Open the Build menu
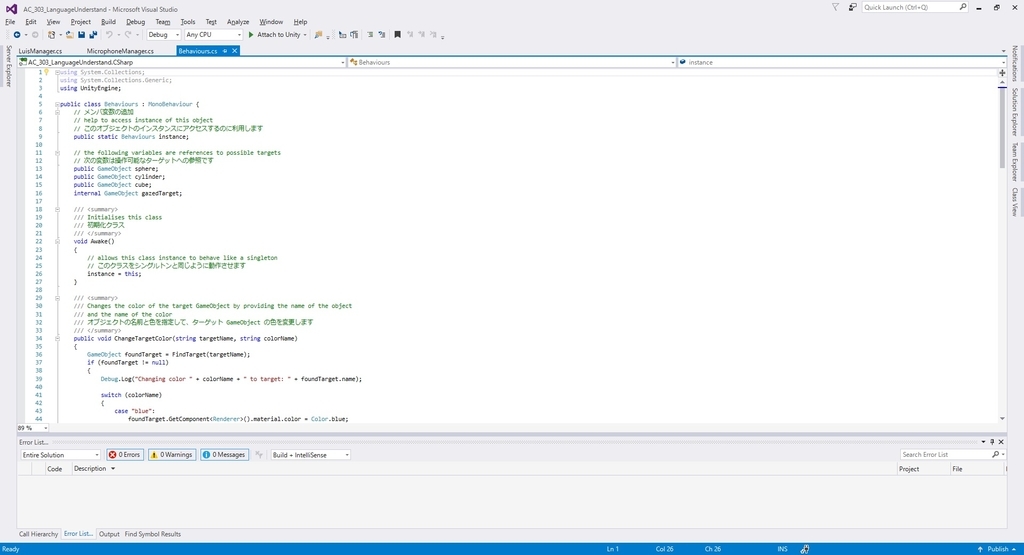 tap(108, 22)
